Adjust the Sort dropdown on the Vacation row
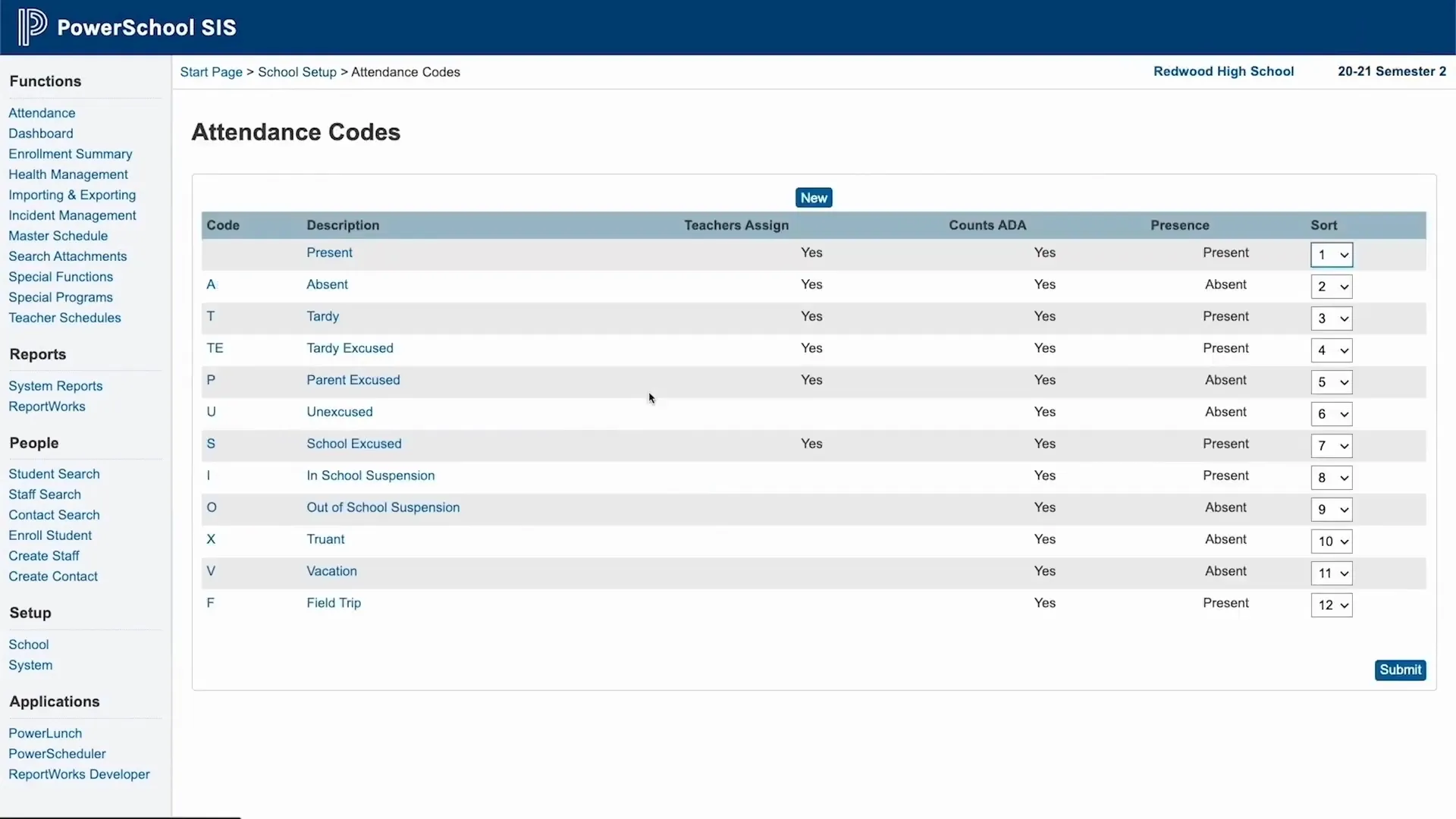The width and height of the screenshot is (1456, 819). pyautogui.click(x=1330, y=573)
